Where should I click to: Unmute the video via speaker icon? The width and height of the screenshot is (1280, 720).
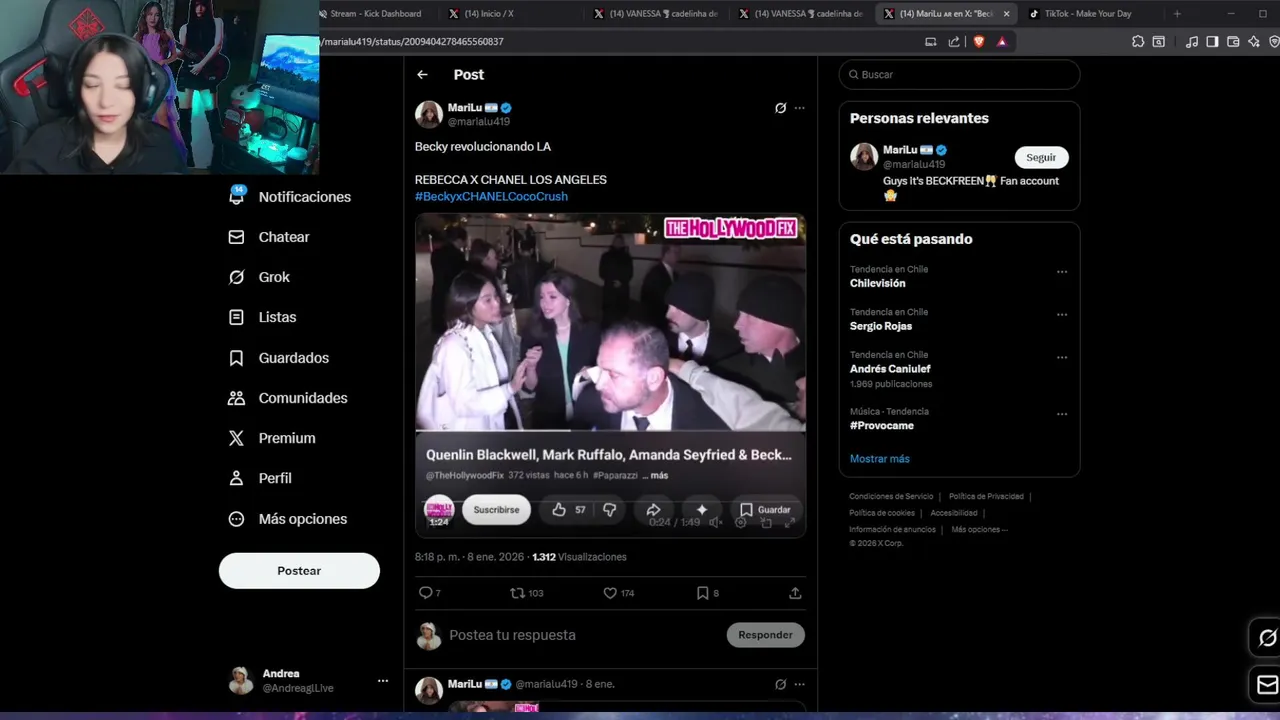coord(715,522)
